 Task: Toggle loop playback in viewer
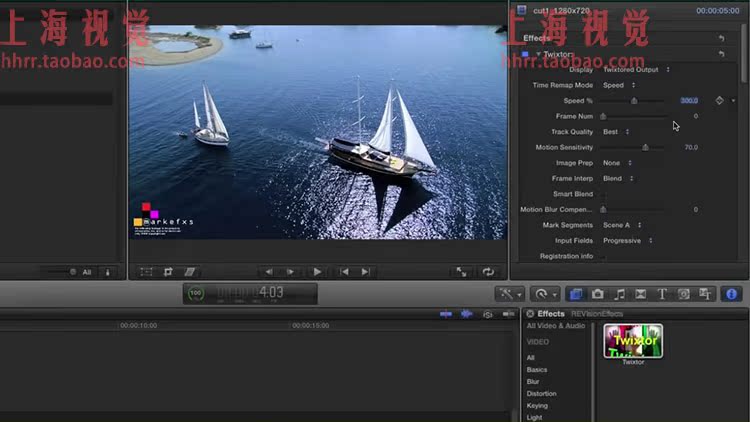pos(488,272)
